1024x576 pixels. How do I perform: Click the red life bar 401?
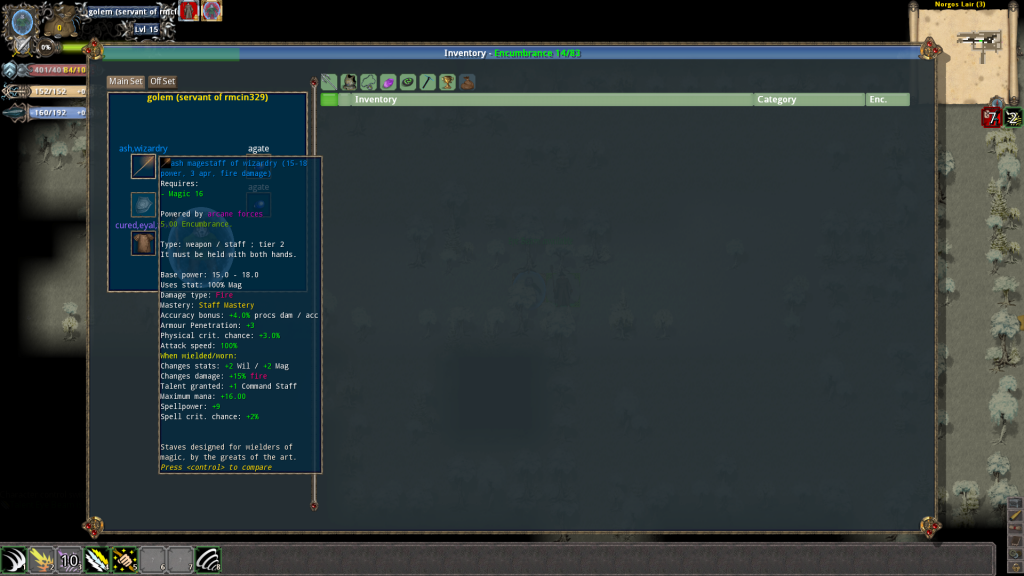[x=57, y=69]
